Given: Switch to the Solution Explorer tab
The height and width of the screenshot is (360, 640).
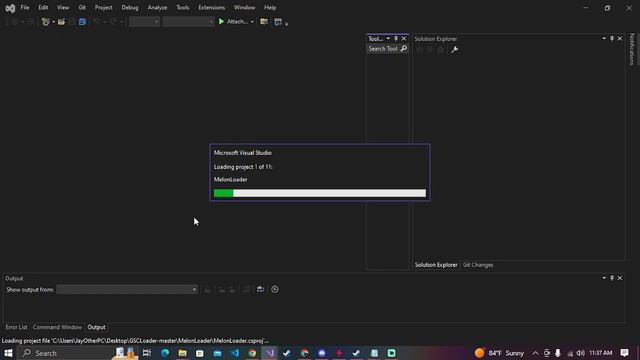Looking at the screenshot, I should point(436,265).
